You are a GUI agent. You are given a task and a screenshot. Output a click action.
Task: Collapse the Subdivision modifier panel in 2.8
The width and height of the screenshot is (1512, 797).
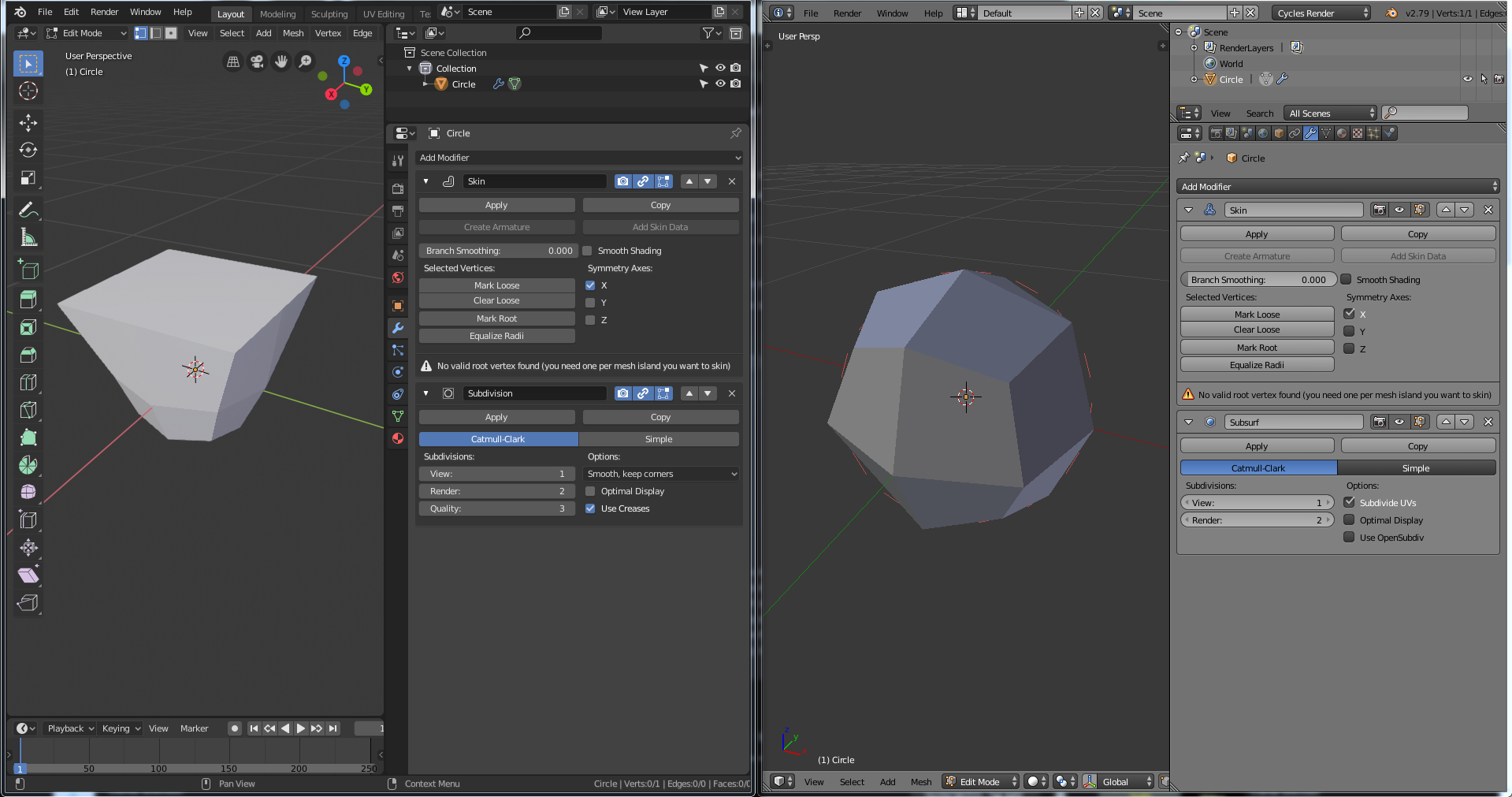tap(426, 393)
